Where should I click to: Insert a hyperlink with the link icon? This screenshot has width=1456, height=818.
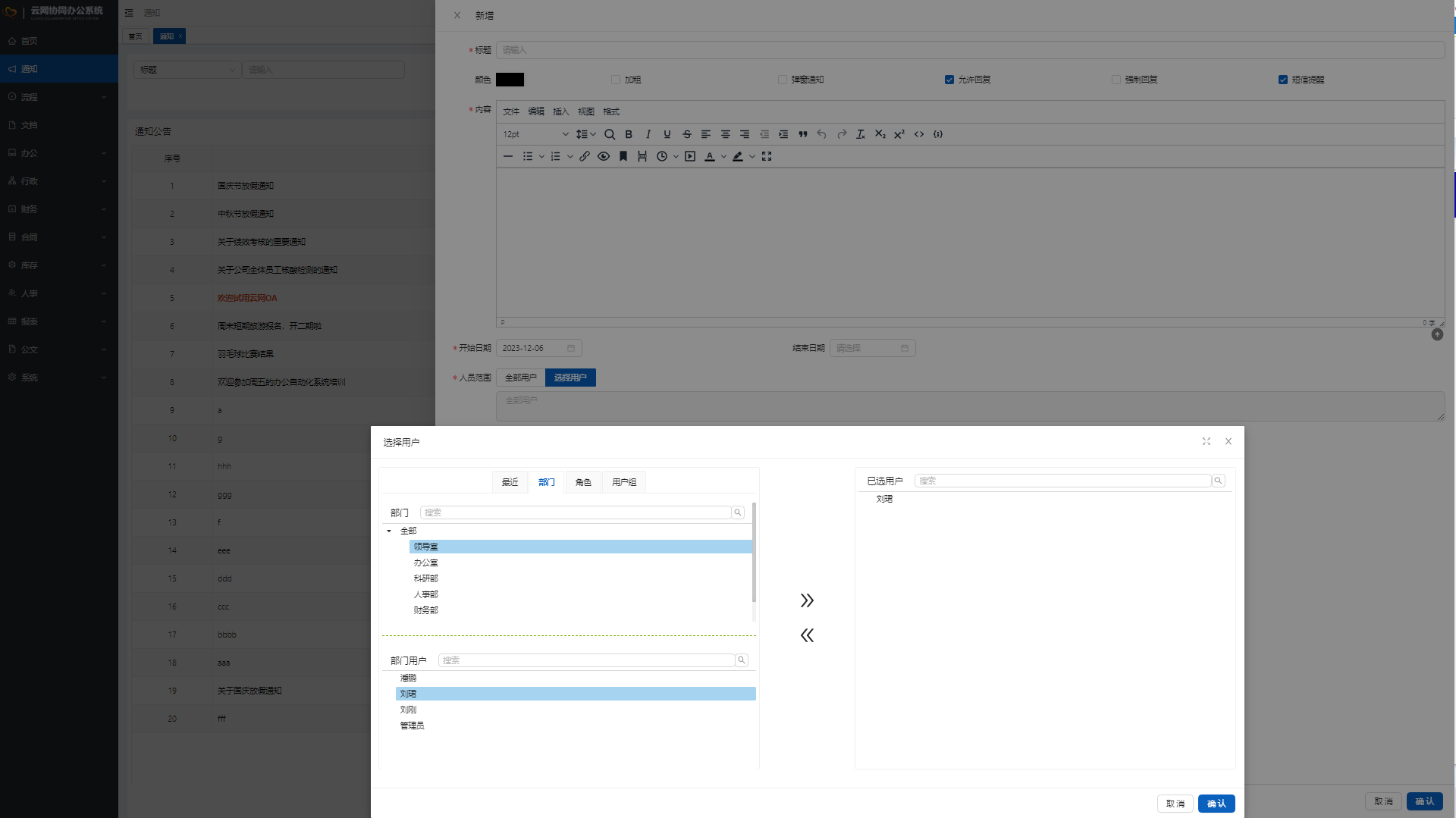click(585, 156)
